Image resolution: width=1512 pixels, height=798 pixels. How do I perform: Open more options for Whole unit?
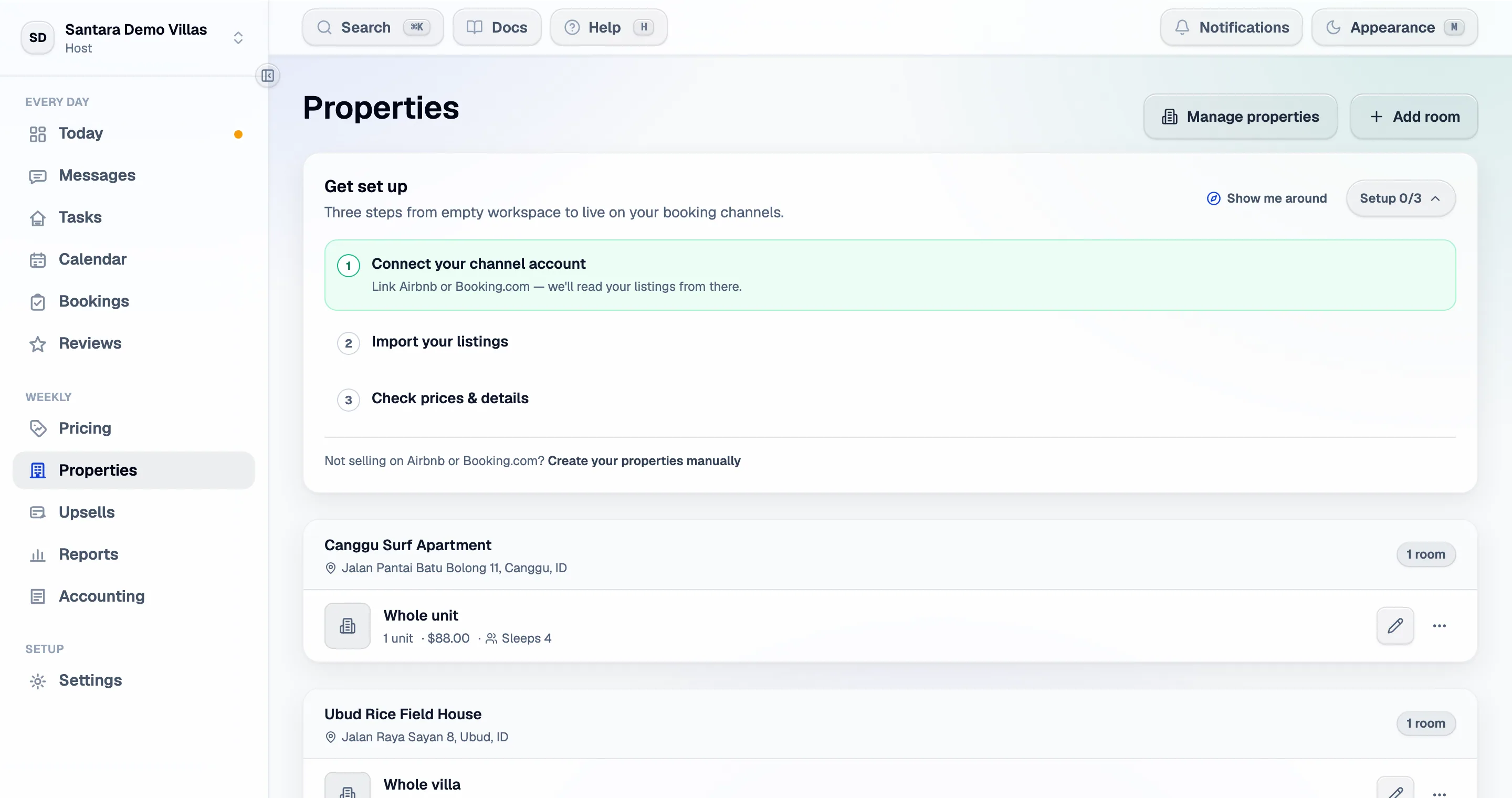click(x=1439, y=626)
